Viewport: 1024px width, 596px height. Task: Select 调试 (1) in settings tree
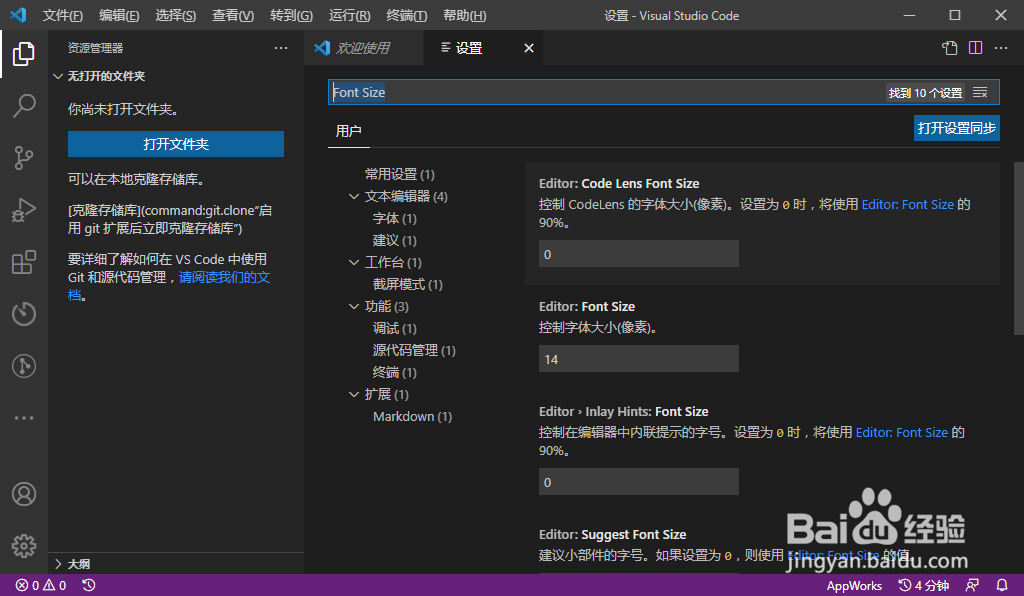click(394, 328)
